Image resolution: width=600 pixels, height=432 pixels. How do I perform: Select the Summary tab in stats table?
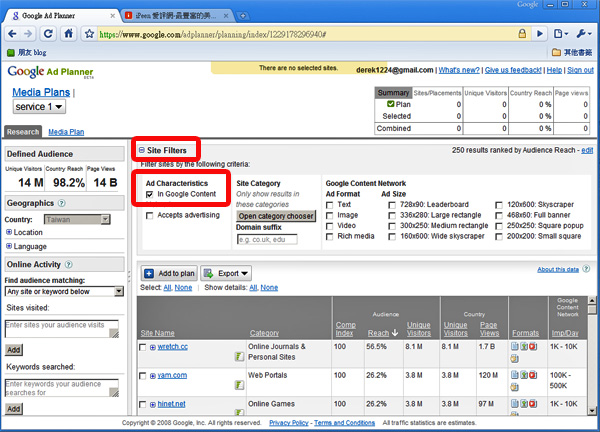[x=393, y=93]
